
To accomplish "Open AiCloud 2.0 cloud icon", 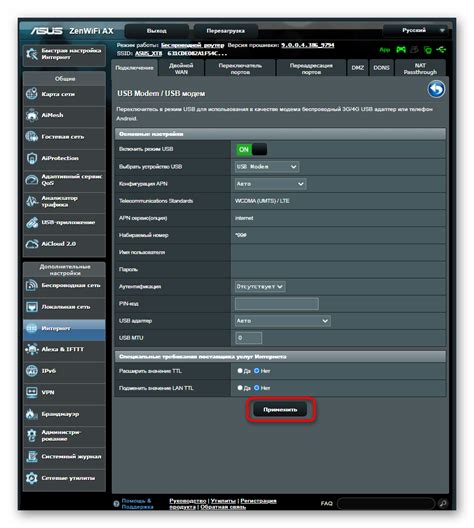I will point(32,244).
